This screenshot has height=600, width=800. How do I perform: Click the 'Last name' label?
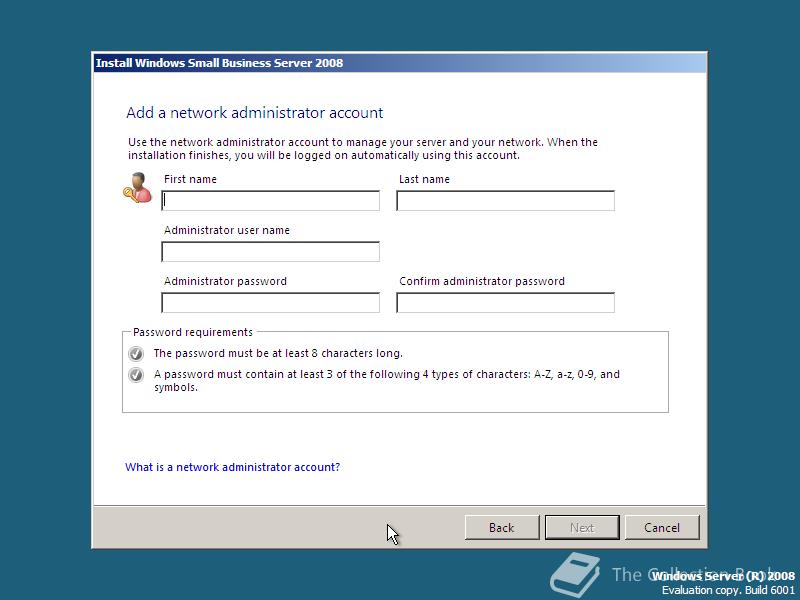click(424, 179)
